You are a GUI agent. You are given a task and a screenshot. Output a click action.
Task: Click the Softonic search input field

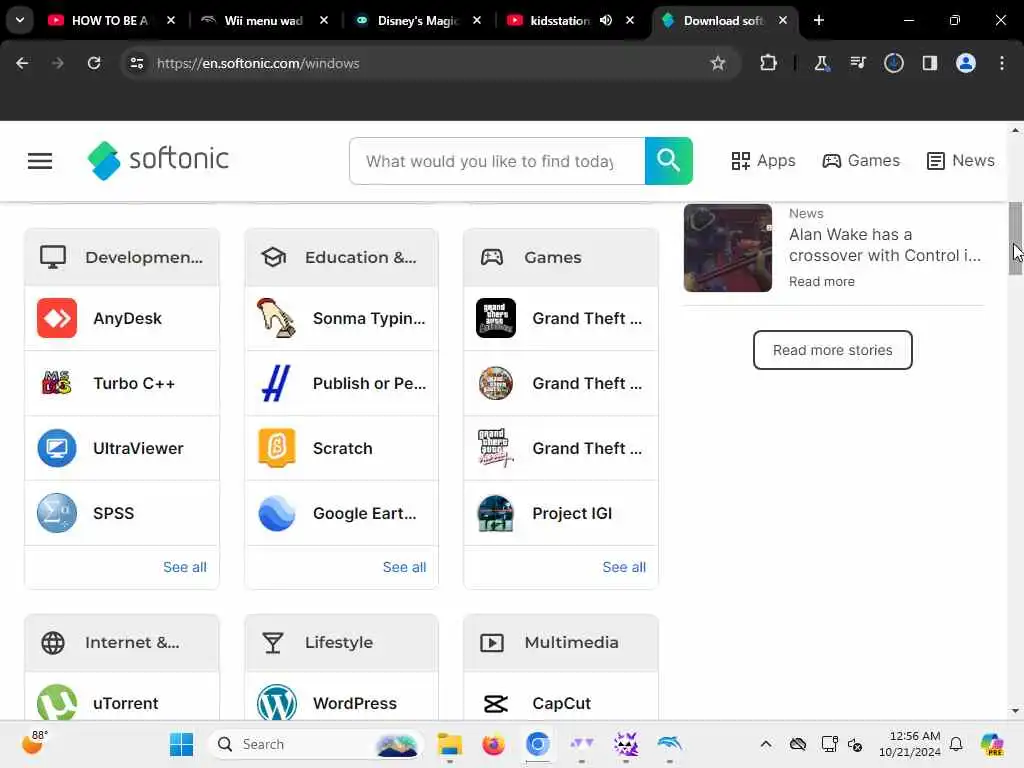(497, 161)
